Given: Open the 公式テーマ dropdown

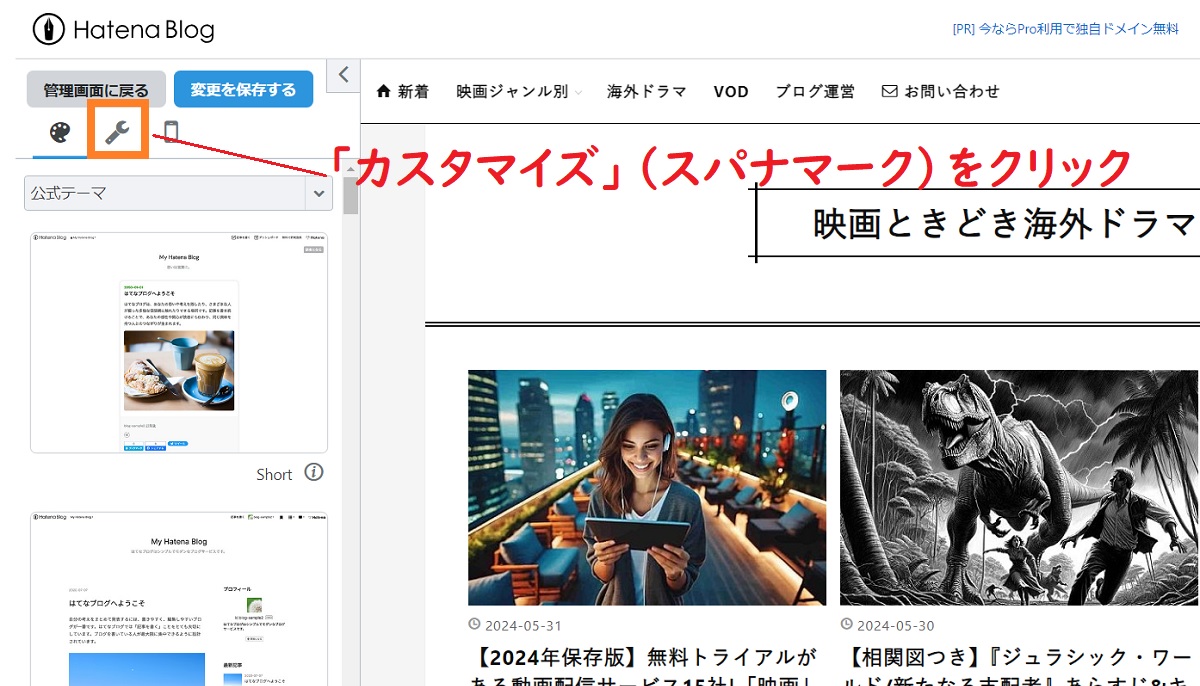Looking at the screenshot, I should (x=176, y=193).
